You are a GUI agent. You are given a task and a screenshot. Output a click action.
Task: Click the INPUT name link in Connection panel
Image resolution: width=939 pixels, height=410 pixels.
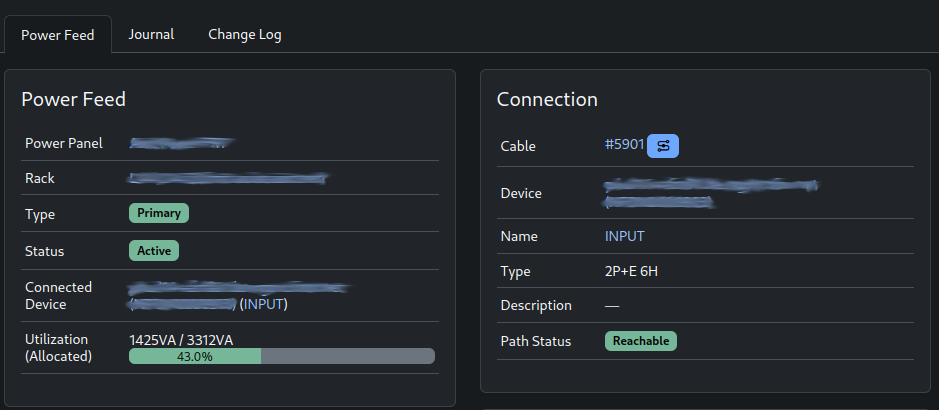625,237
